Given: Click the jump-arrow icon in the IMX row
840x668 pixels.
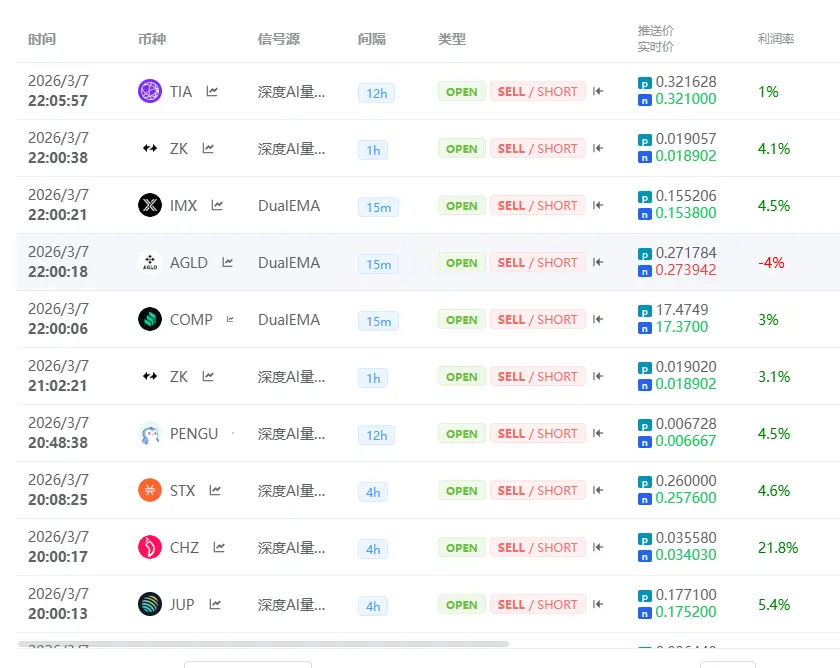Looking at the screenshot, I should tap(598, 205).
